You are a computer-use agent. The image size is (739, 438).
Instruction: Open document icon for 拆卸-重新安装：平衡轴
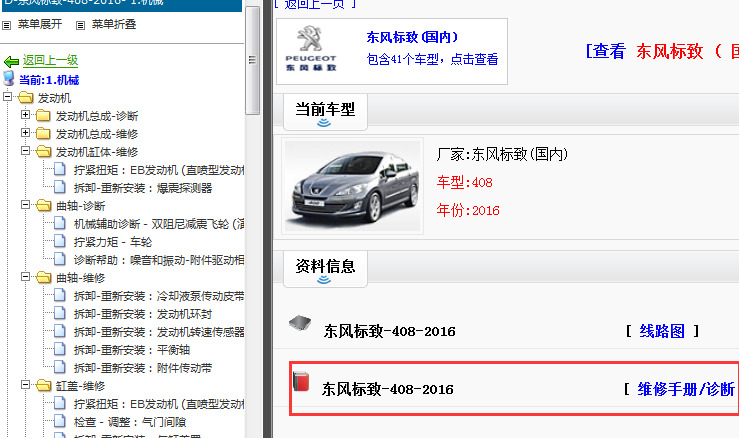[60, 349]
